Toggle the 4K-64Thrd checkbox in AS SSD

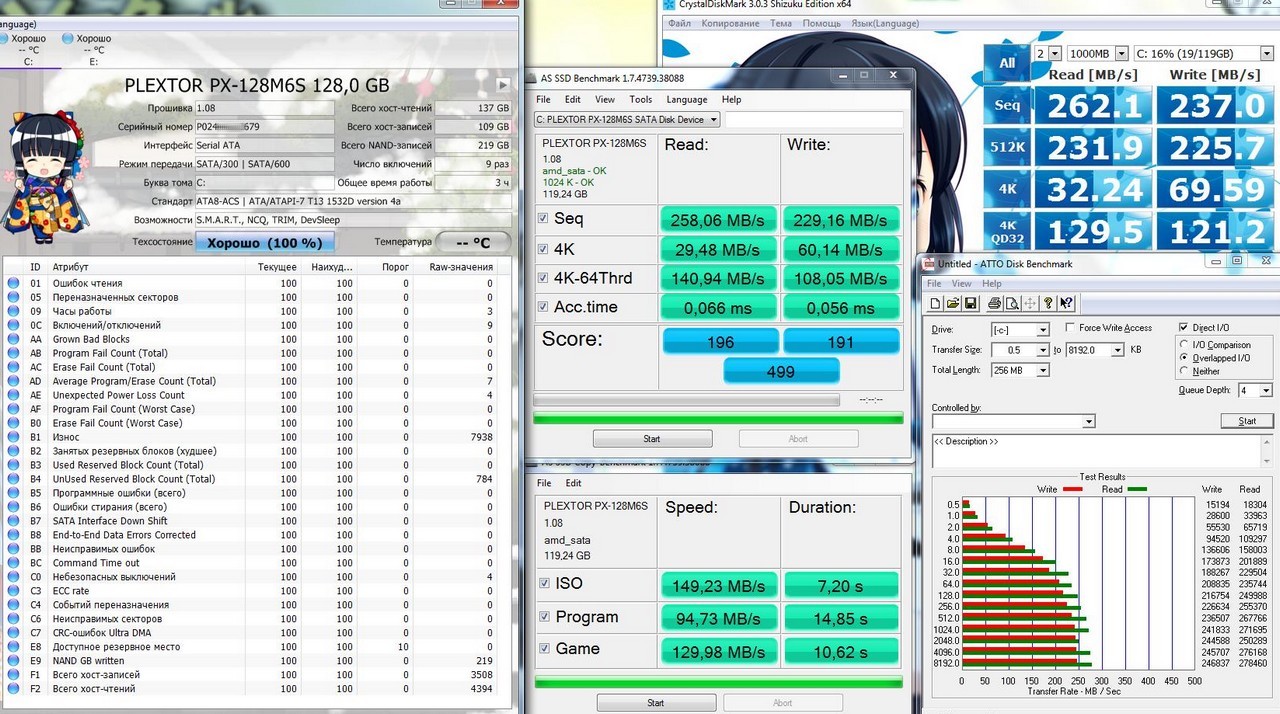(543, 278)
